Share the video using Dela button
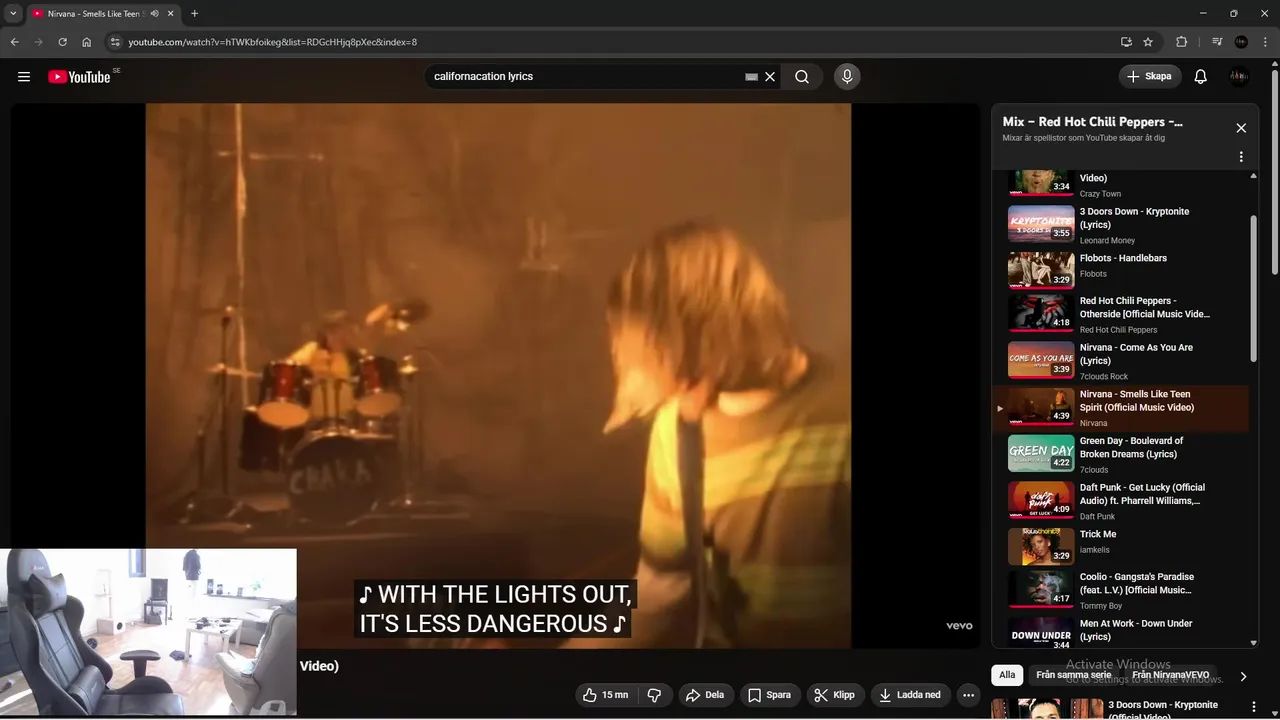Image resolution: width=1280 pixels, height=720 pixels. 705,695
